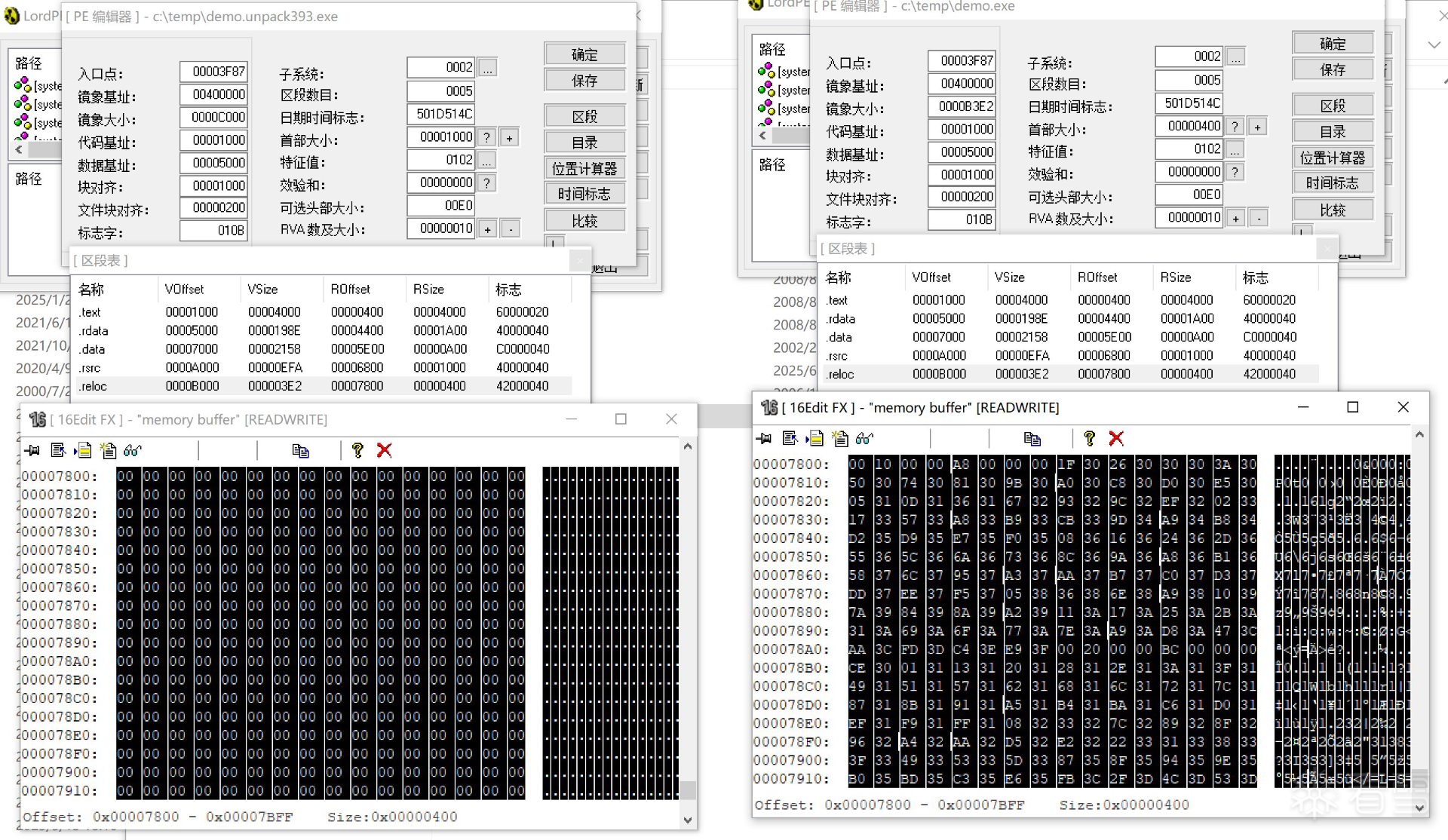This screenshot has width=1448, height=840.
Task: Click the select-block icon in the active 16Edit toolbar
Action: pyautogui.click(x=790, y=439)
